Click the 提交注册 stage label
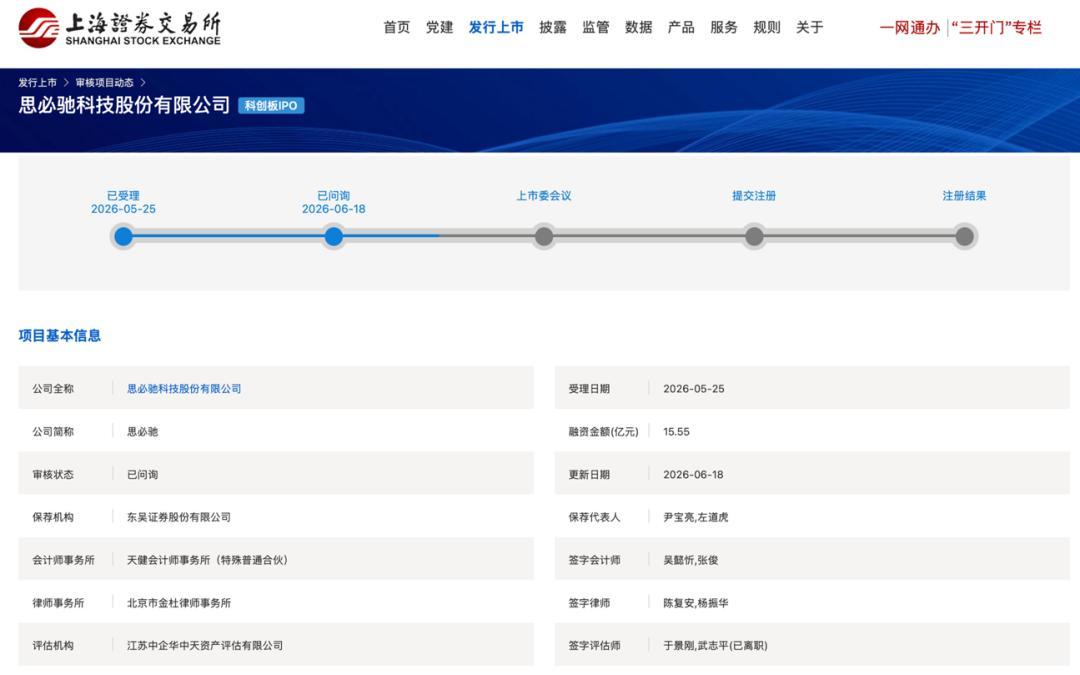 pos(754,196)
